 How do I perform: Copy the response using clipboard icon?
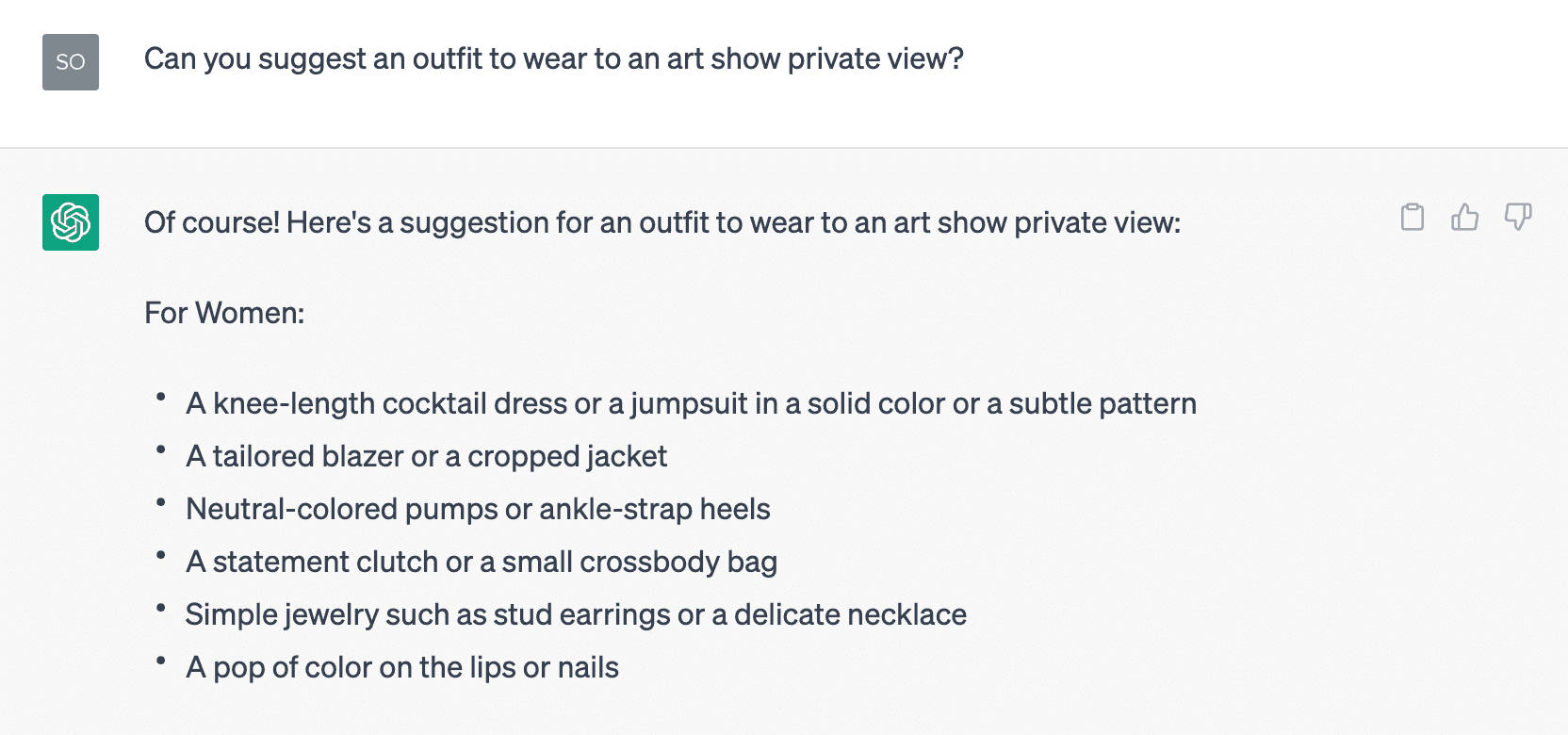pos(1412,217)
